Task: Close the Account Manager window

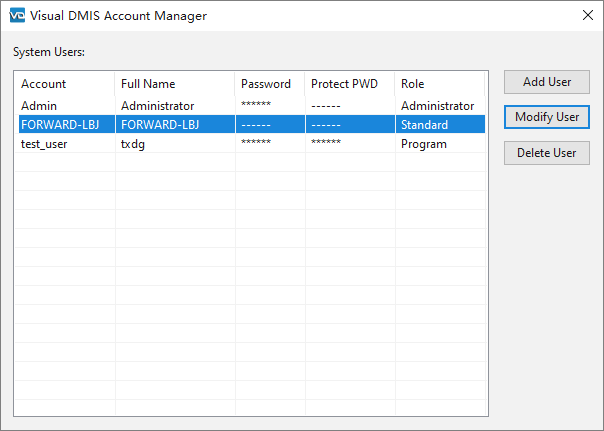Action: tap(587, 15)
